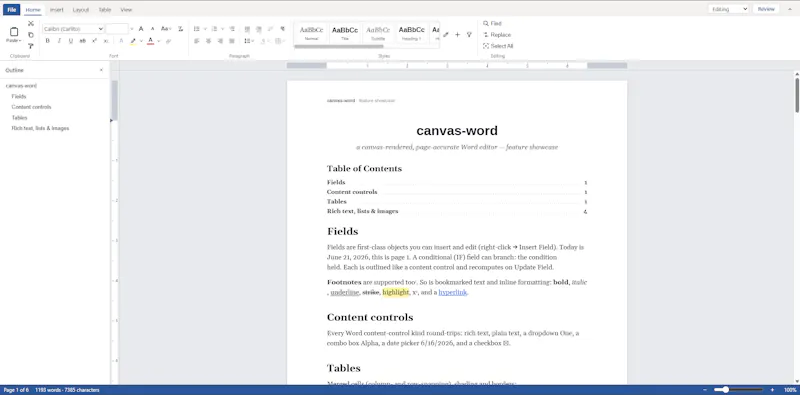Toggle Bold formatting
The image size is (800, 395).
click(x=47, y=41)
